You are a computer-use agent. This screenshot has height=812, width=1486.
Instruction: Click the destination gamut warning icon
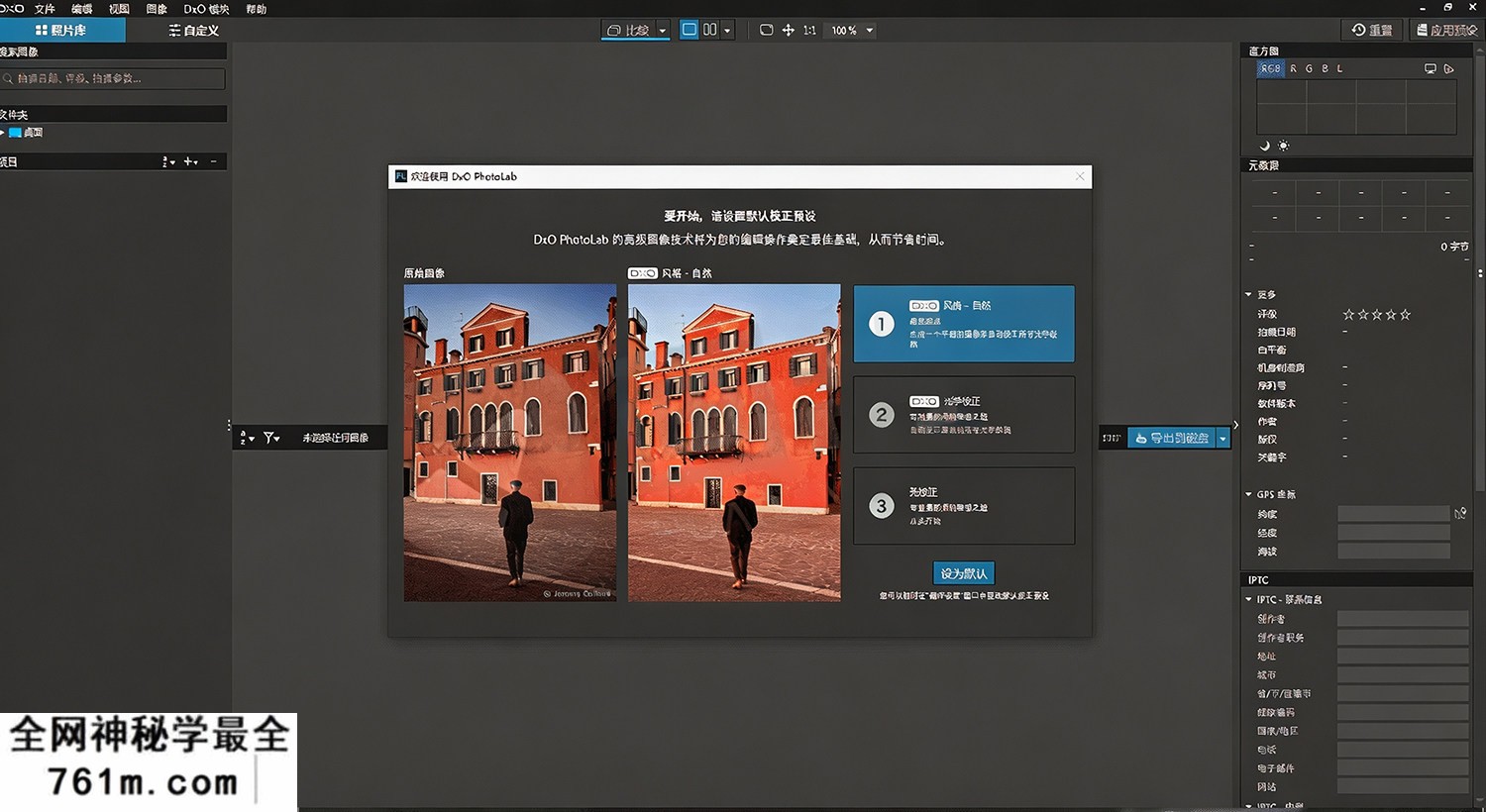click(x=1448, y=68)
